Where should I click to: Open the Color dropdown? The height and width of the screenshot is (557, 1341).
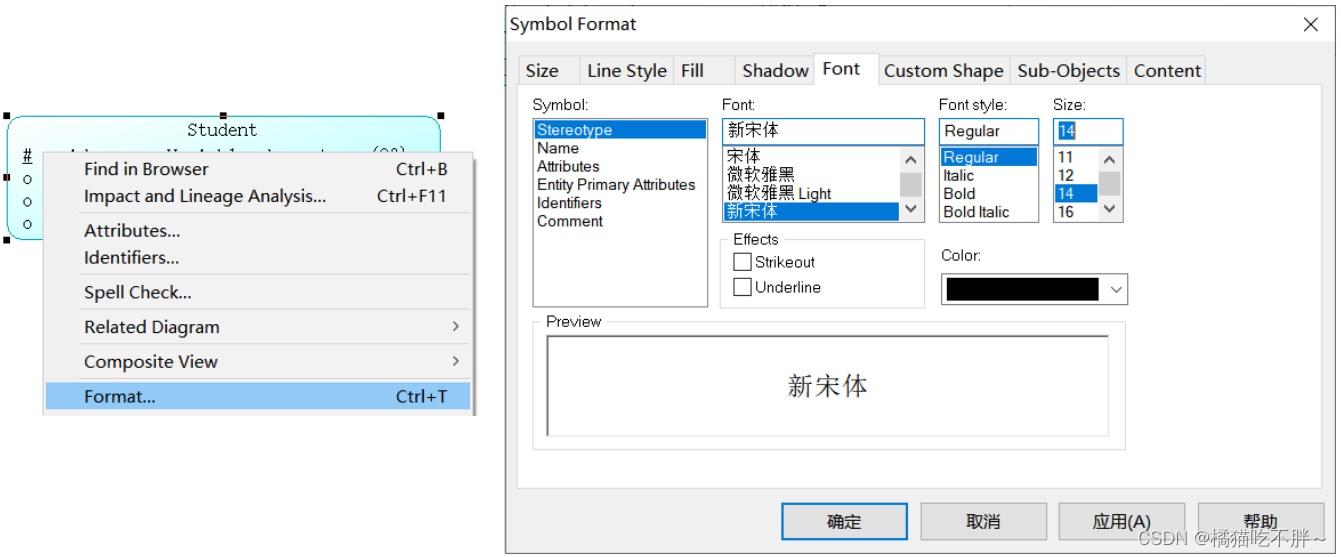pos(1116,290)
